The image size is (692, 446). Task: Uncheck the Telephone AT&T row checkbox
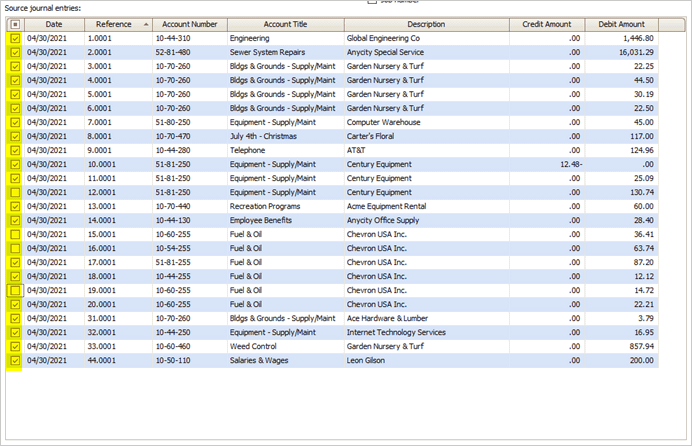pos(15,150)
